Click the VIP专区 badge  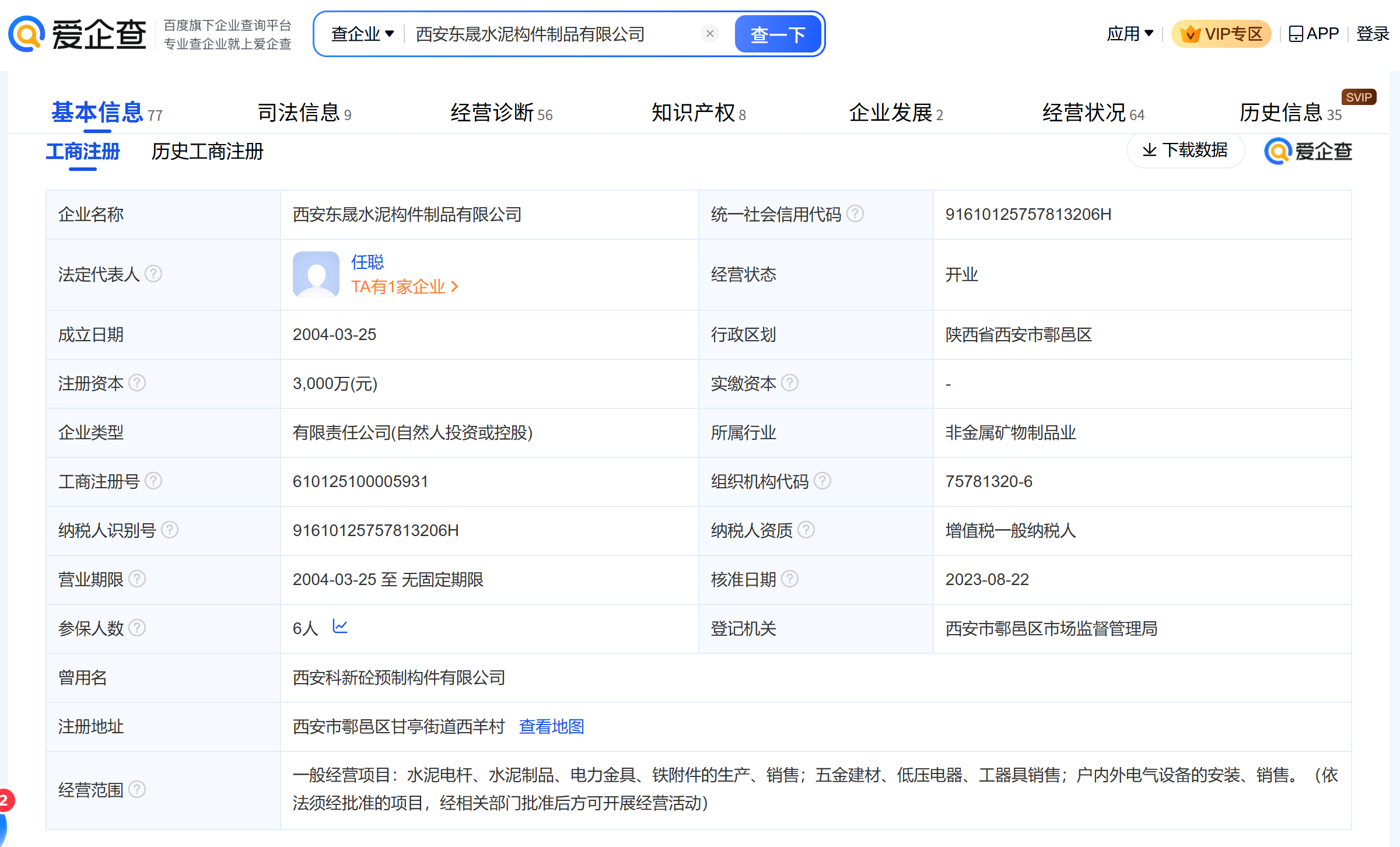coord(1221,34)
